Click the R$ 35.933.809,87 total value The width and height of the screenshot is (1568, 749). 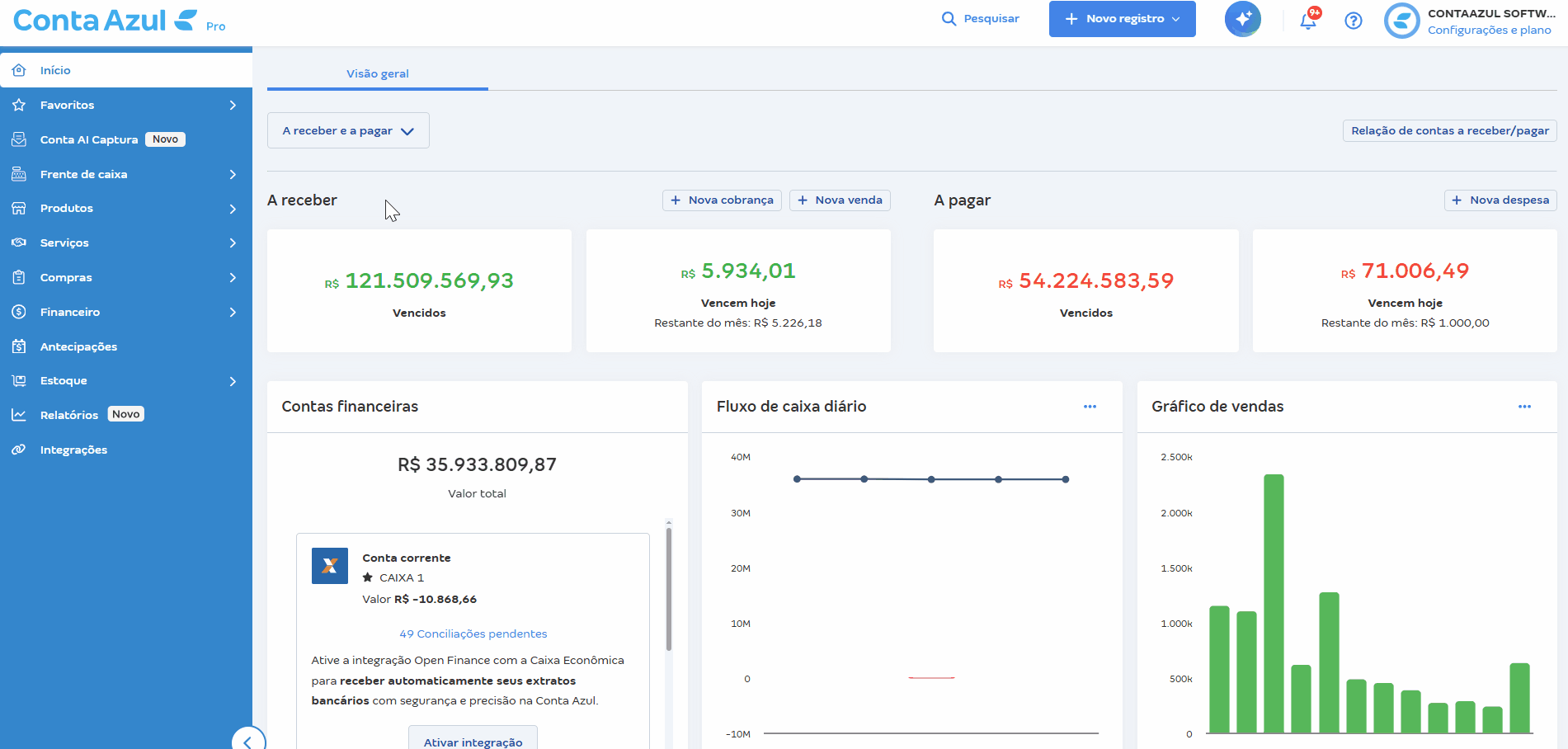pyautogui.click(x=477, y=464)
